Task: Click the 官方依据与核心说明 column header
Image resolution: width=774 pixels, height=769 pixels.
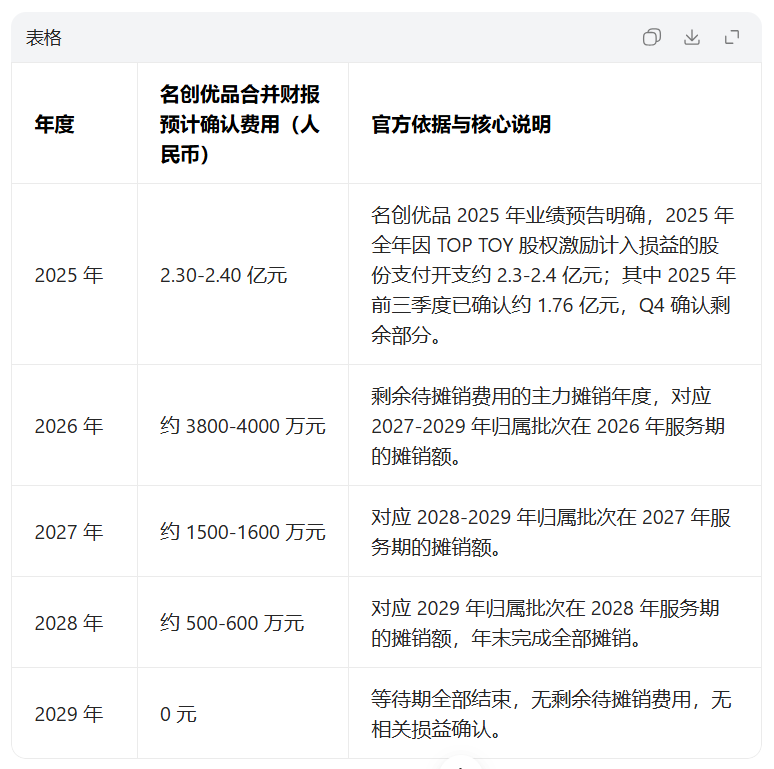Action: 461,124
